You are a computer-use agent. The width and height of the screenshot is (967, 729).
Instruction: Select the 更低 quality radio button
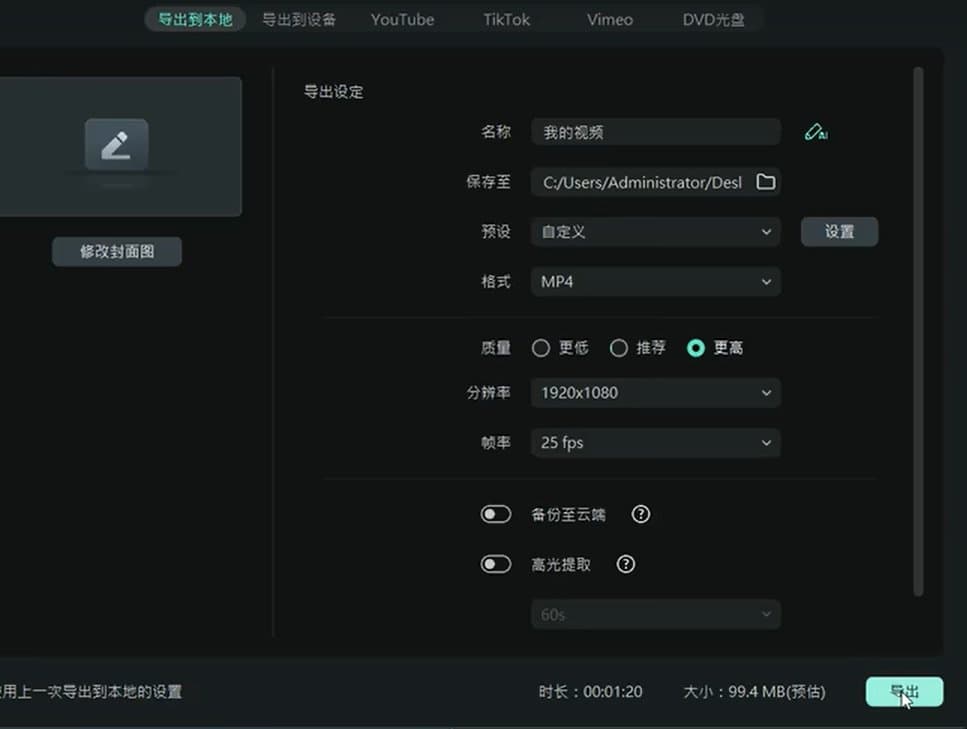[539, 348]
